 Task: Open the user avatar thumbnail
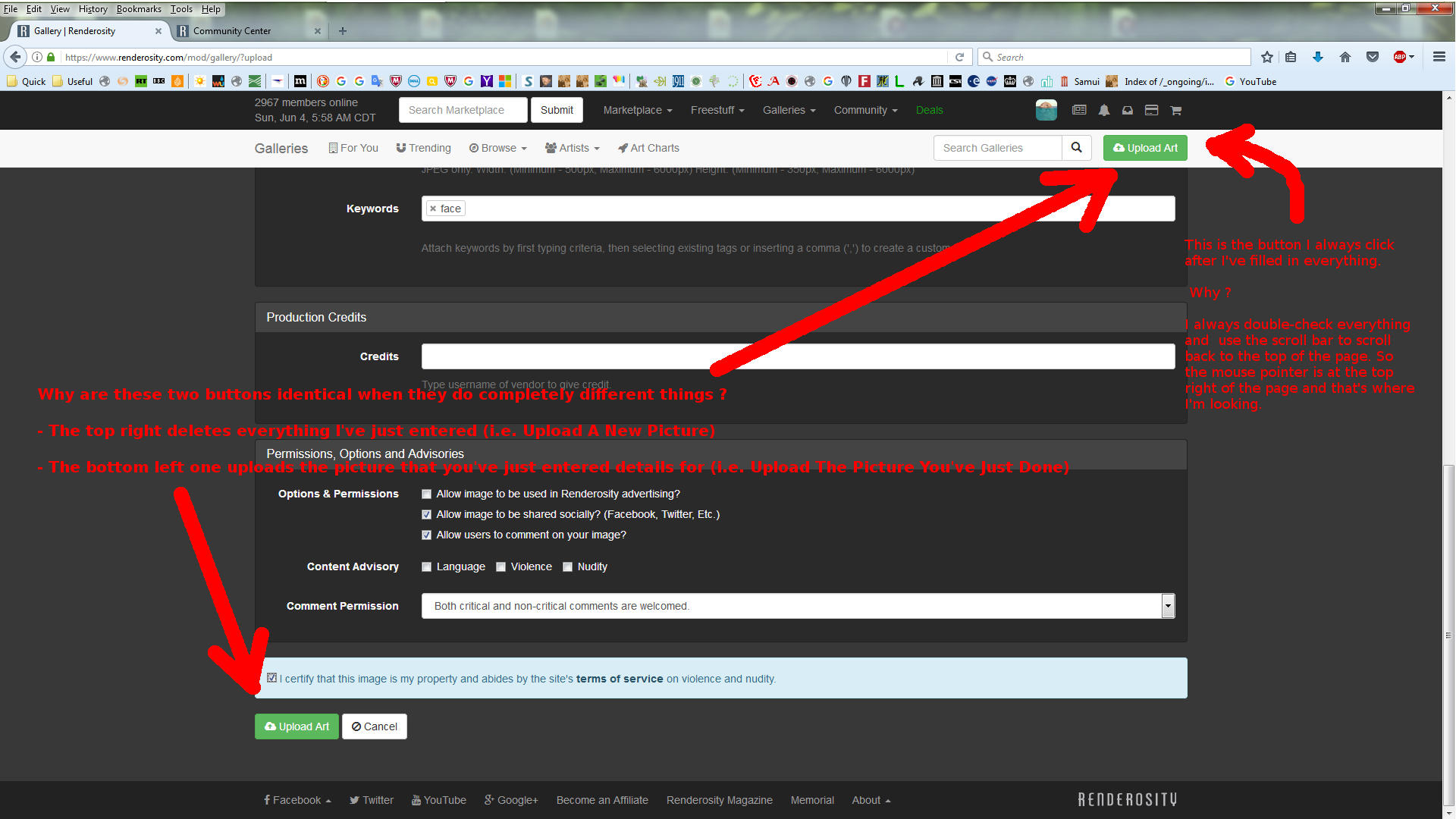click(x=1046, y=111)
